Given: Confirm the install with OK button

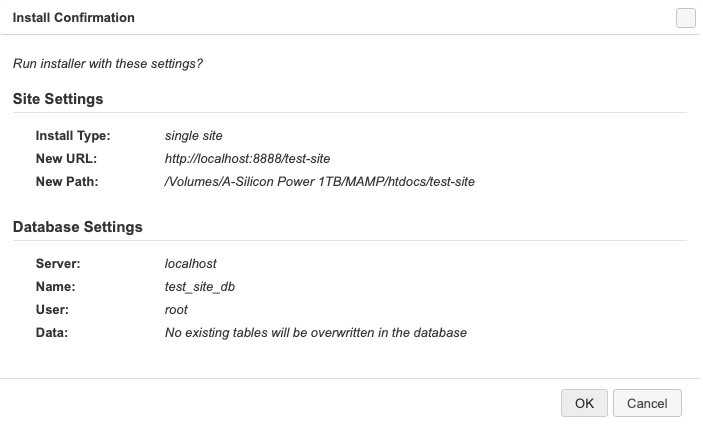Looking at the screenshot, I should pyautogui.click(x=584, y=403).
